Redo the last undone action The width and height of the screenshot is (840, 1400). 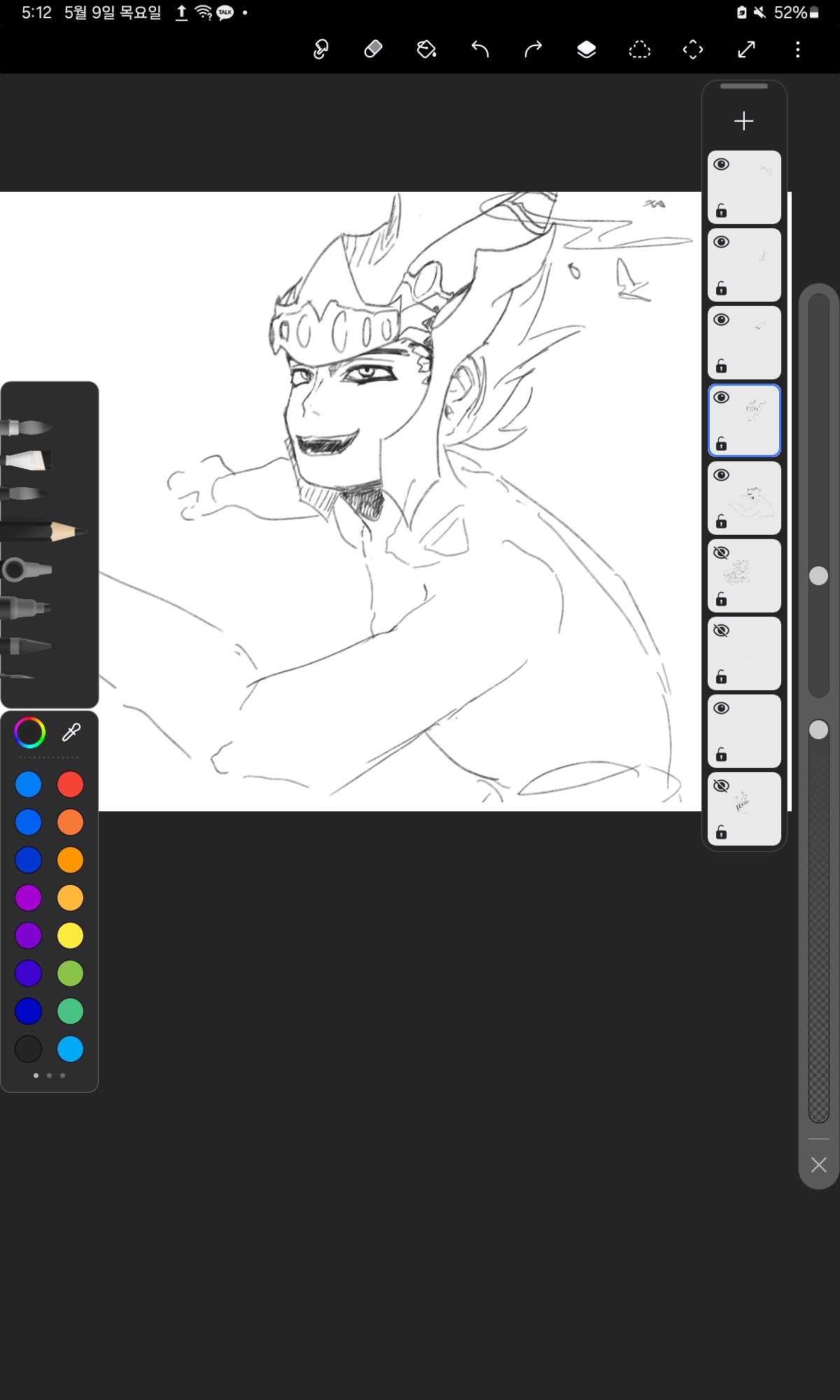[533, 49]
